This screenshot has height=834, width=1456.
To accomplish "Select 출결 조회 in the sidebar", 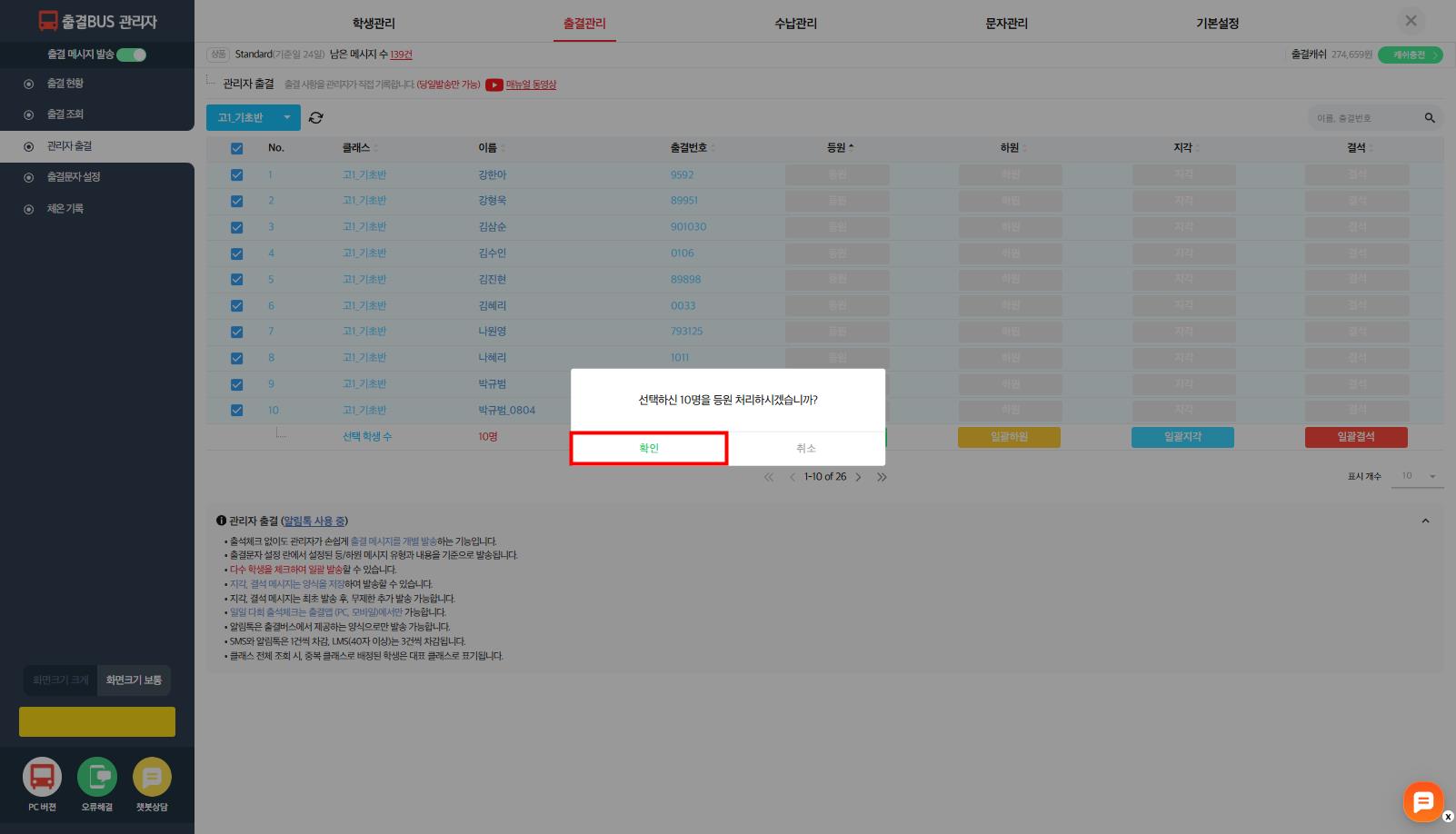I will point(65,114).
